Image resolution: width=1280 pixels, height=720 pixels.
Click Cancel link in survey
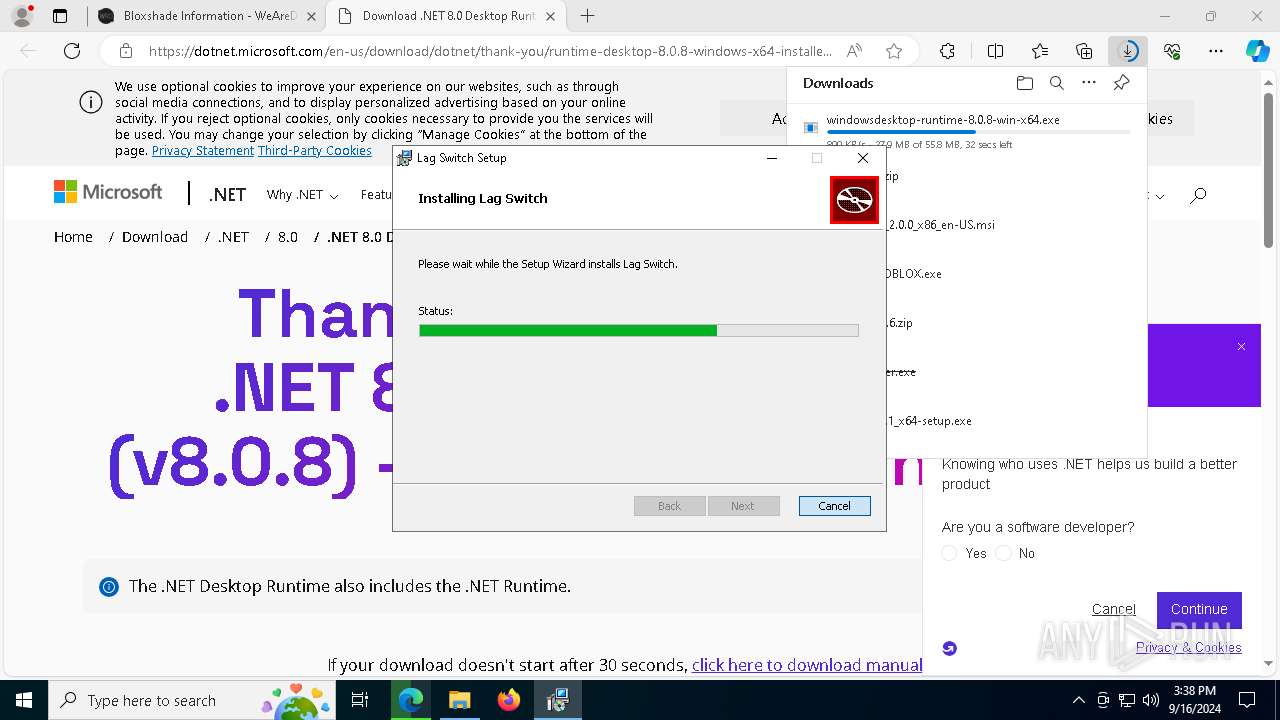pos(1113,609)
